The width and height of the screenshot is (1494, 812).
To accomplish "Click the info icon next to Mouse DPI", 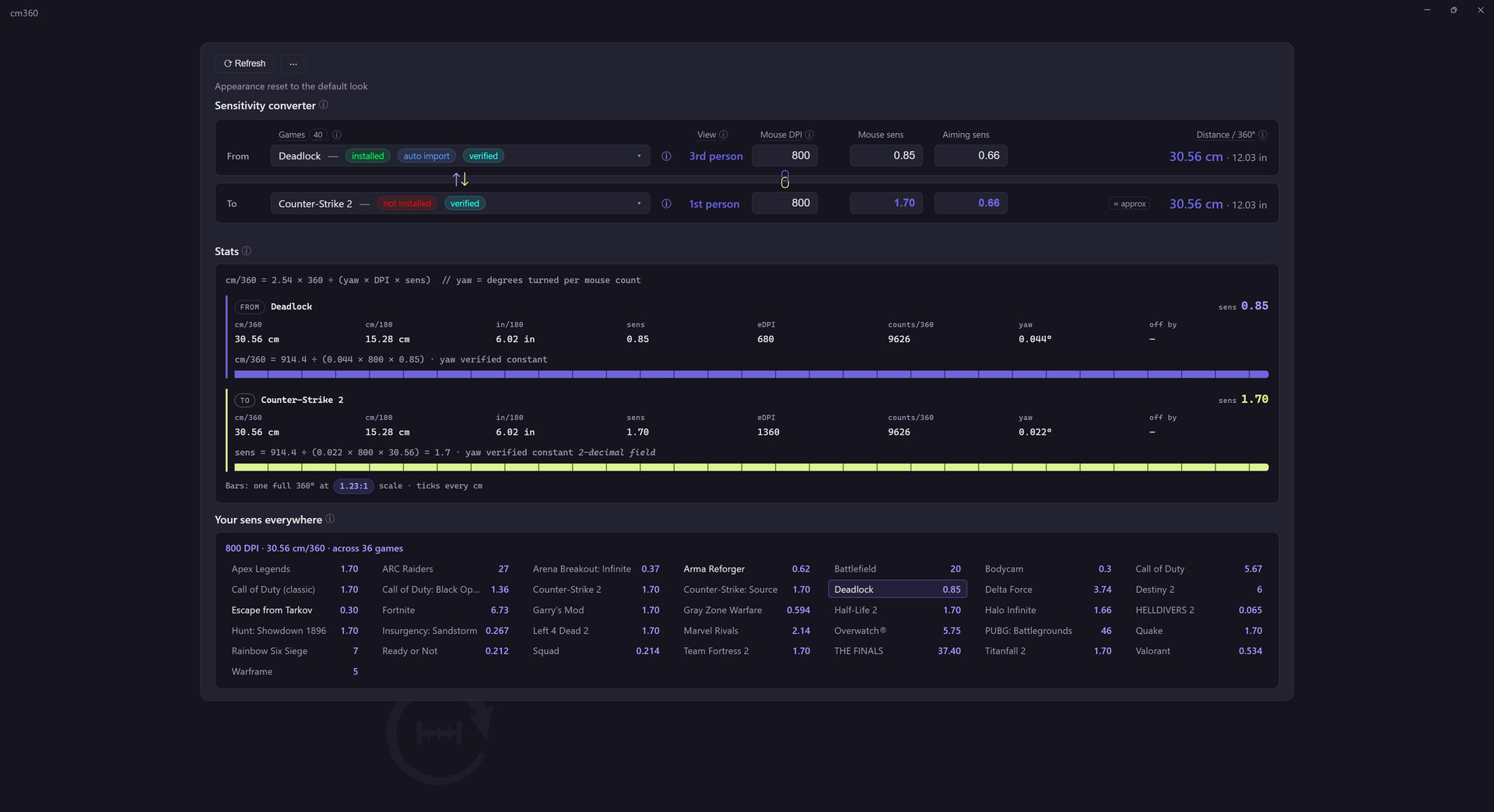I will click(x=809, y=135).
